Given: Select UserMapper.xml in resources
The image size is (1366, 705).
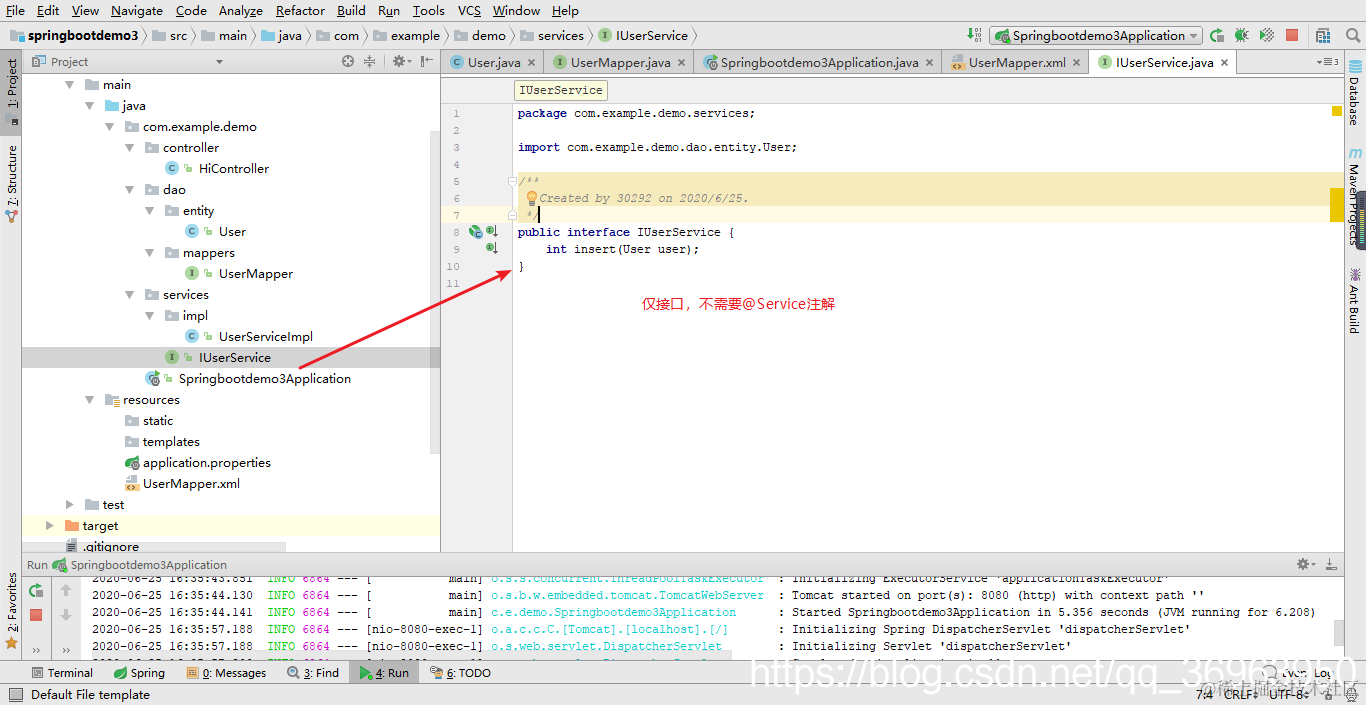Looking at the screenshot, I should point(191,484).
